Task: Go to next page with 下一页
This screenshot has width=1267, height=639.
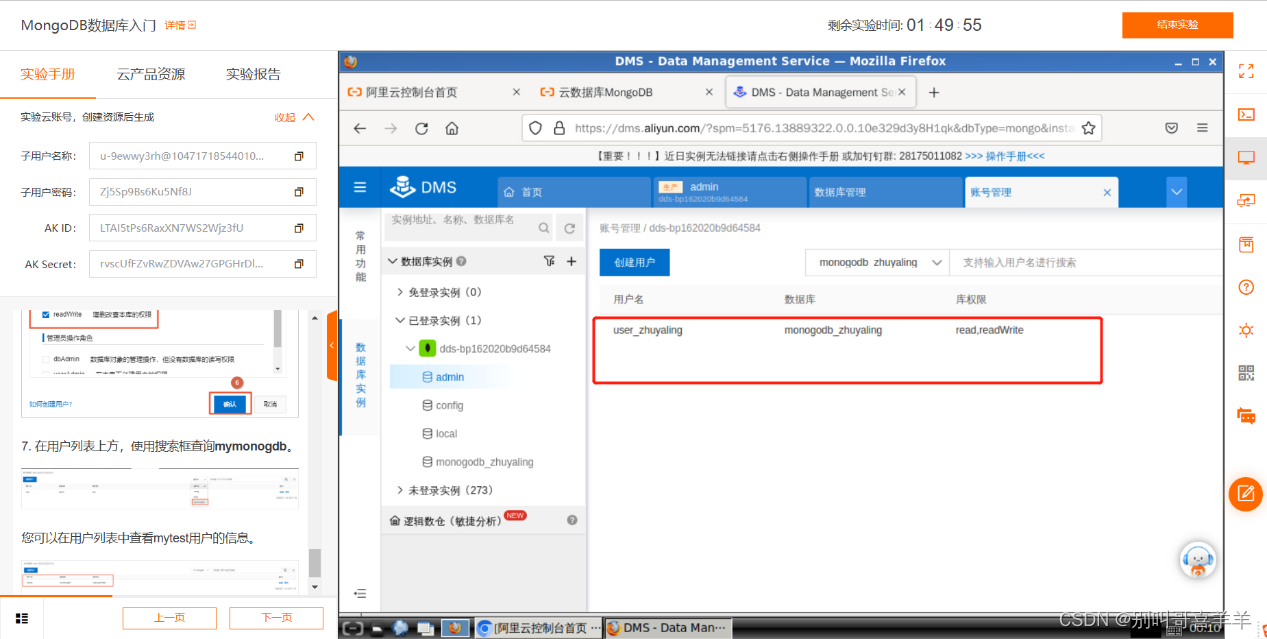Action: [x=276, y=618]
